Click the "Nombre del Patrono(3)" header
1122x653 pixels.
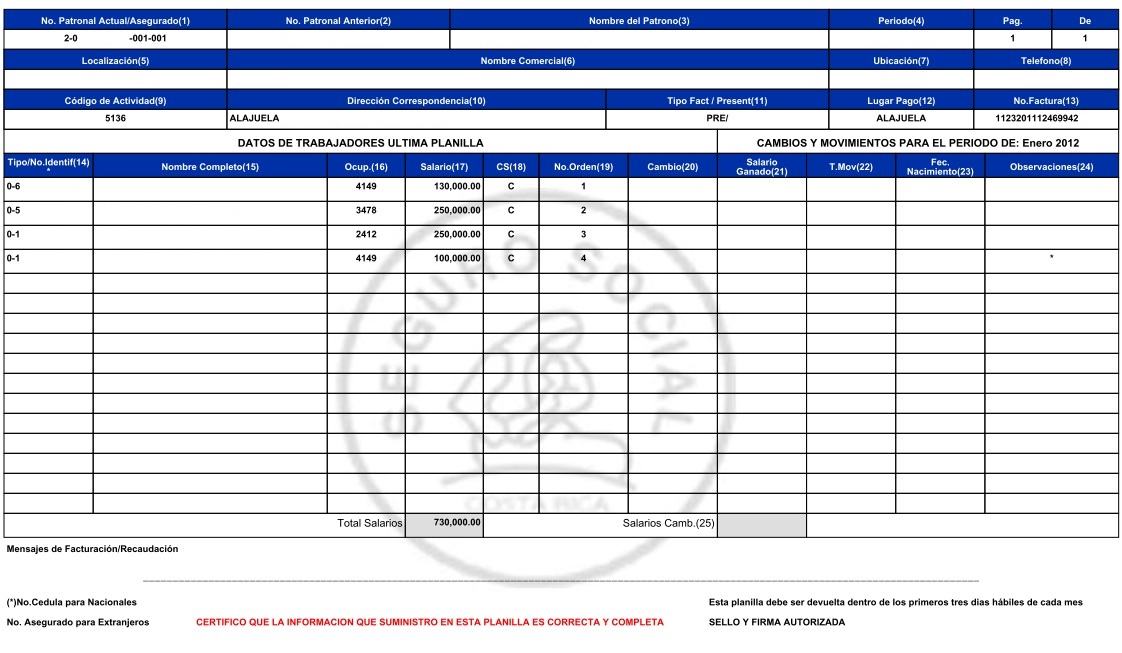(639, 21)
